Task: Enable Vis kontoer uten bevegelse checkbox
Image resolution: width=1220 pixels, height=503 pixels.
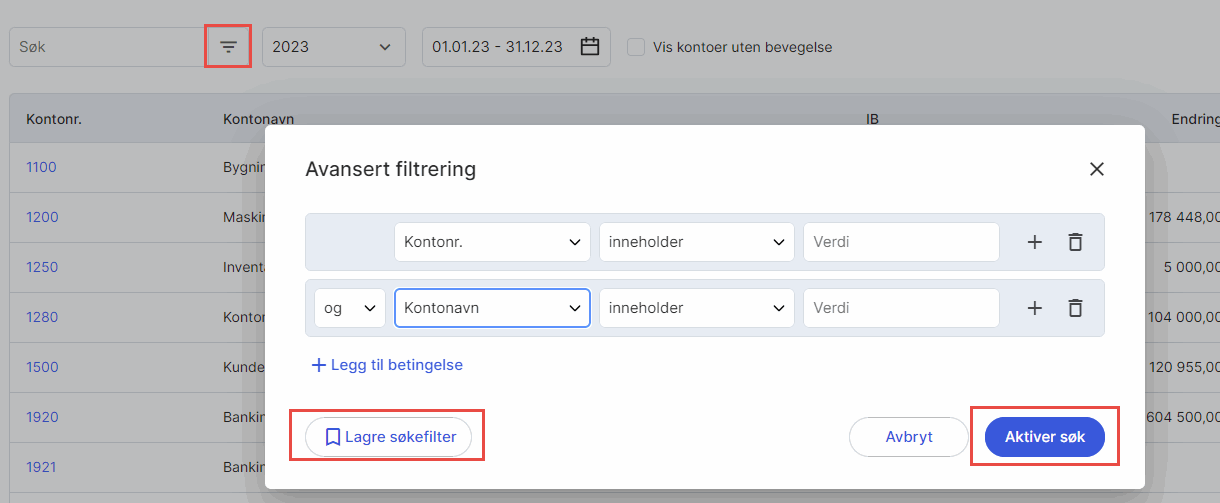Action: click(635, 47)
